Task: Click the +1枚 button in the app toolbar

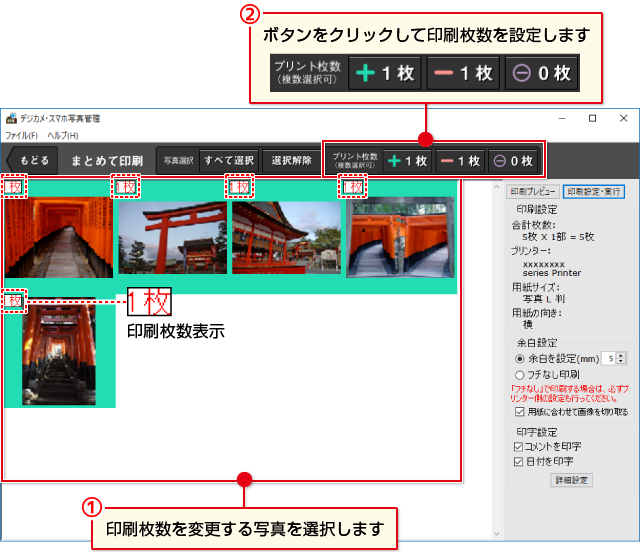Action: tap(408, 160)
